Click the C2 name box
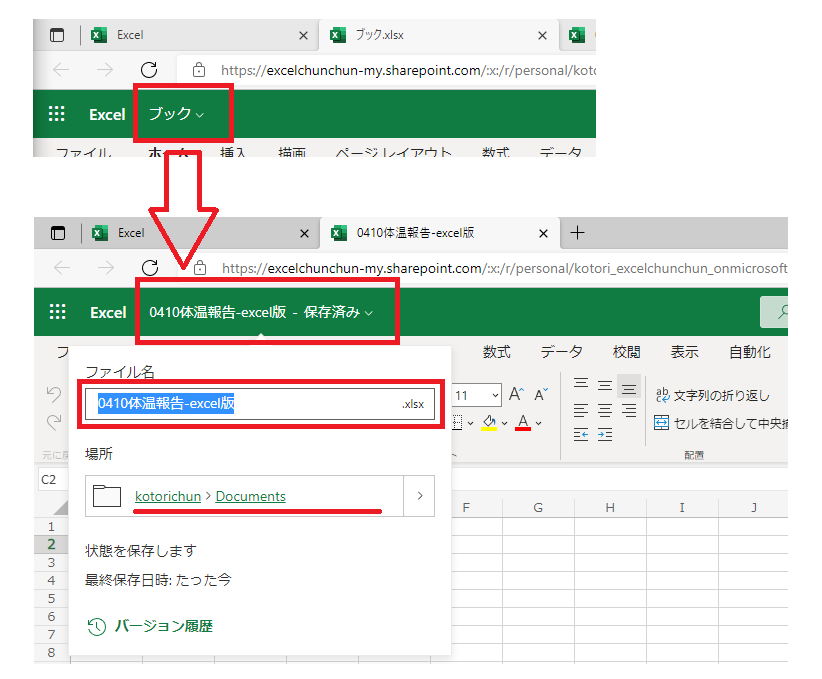The height and width of the screenshot is (679, 822). click(x=52, y=479)
